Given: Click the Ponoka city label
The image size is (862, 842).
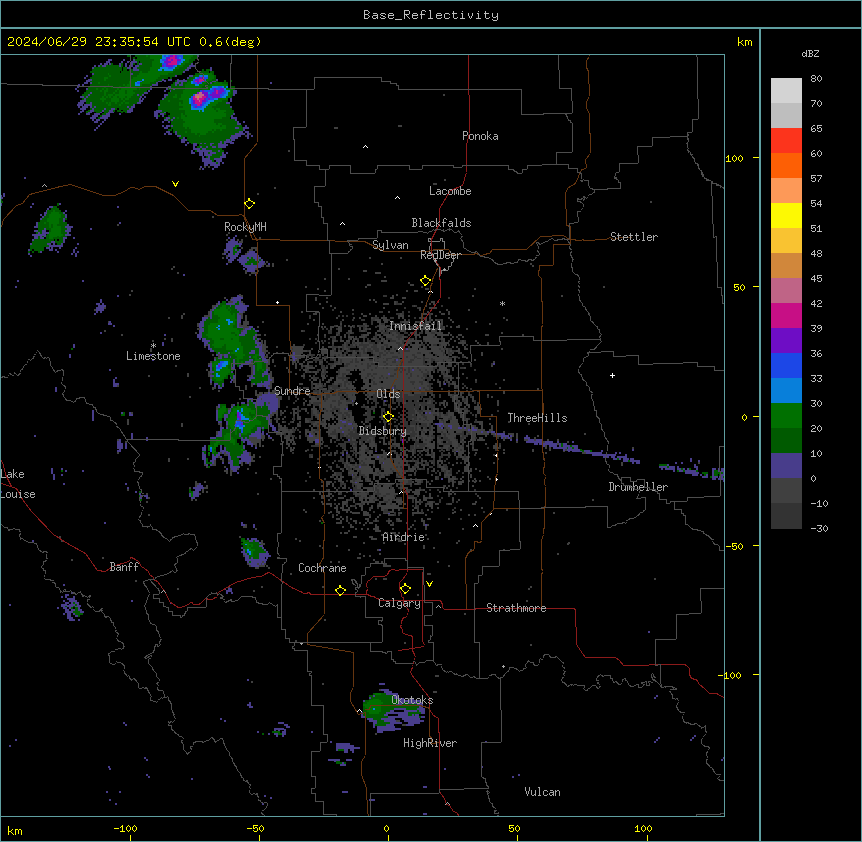Looking at the screenshot, I should coord(480,136).
